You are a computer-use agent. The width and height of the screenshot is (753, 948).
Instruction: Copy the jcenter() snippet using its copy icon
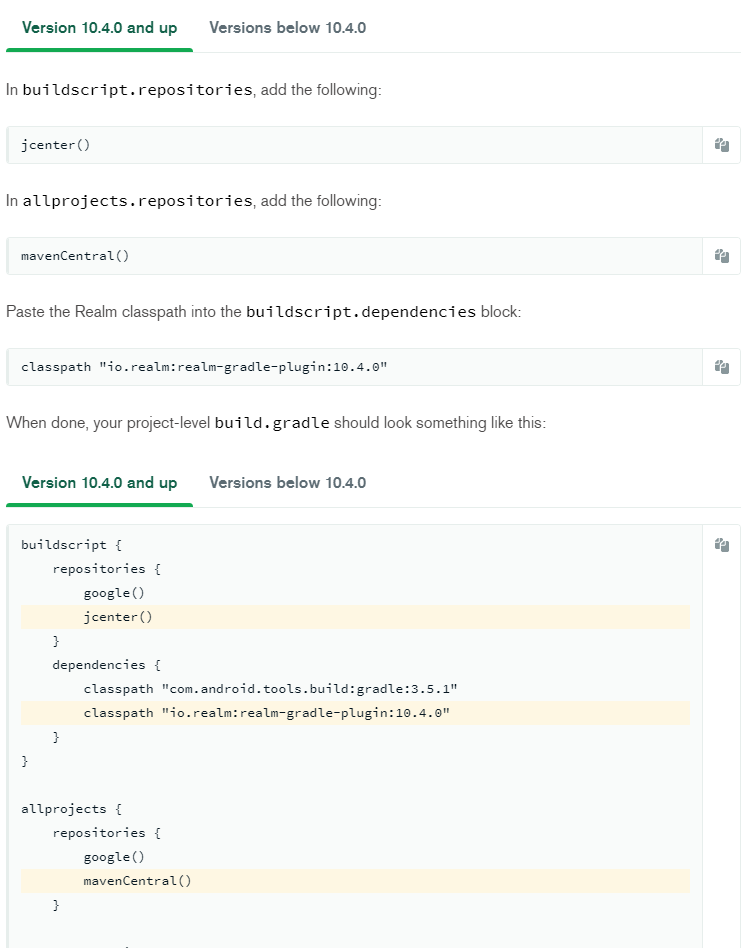[721, 145]
